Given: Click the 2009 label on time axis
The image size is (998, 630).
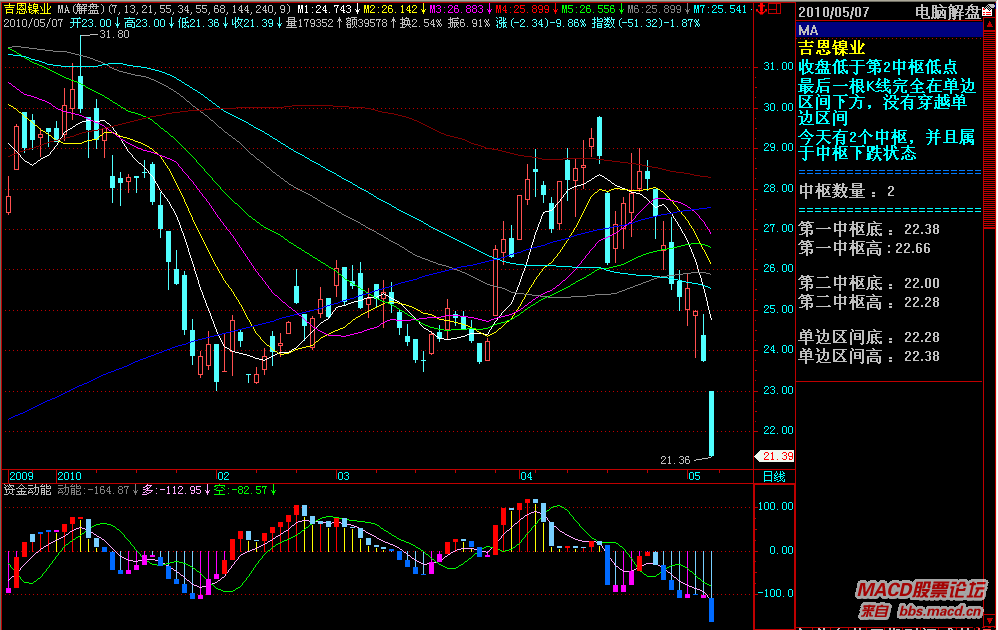Looking at the screenshot, I should tap(22, 477).
